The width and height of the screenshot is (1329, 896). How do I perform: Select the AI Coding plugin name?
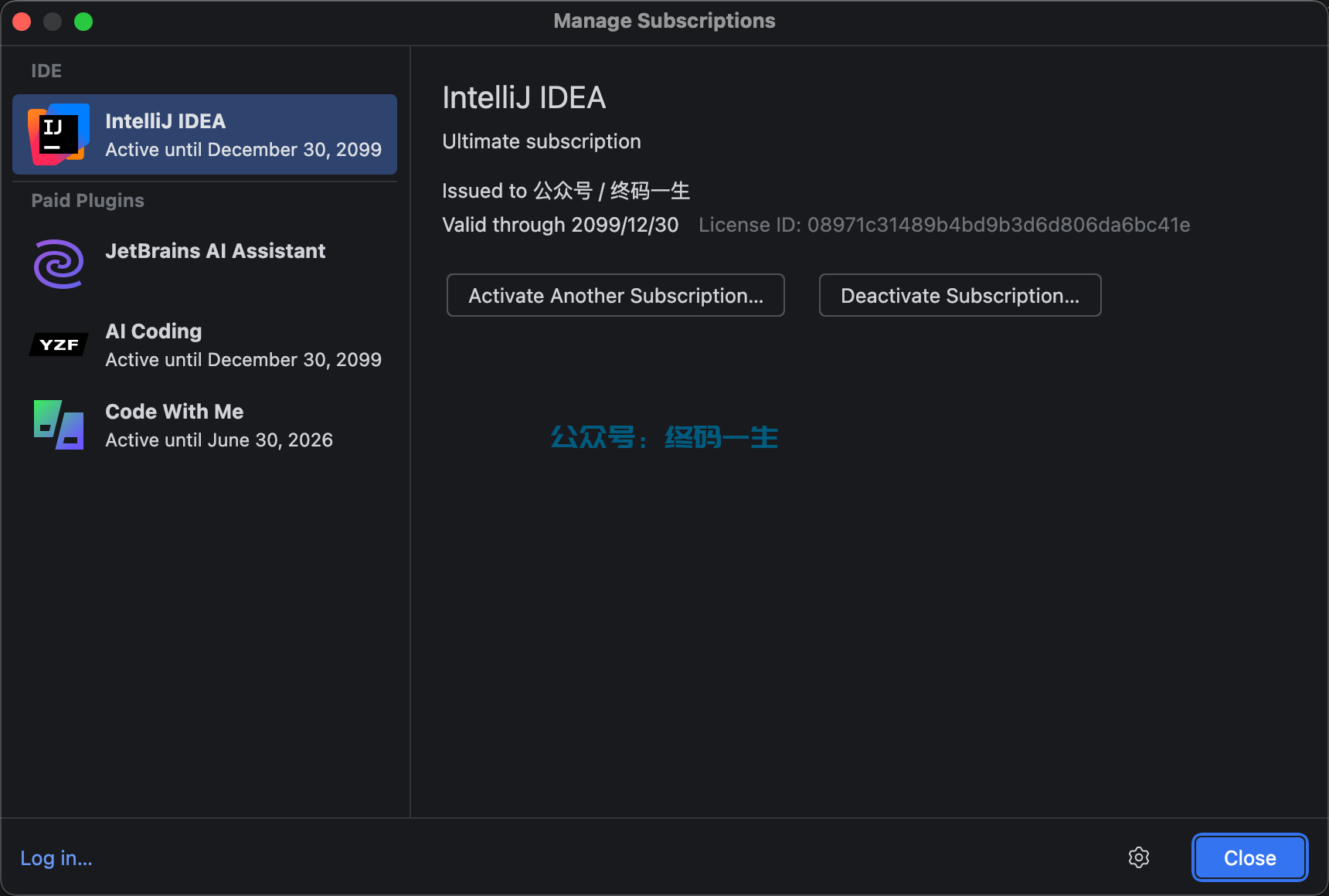[x=153, y=331]
